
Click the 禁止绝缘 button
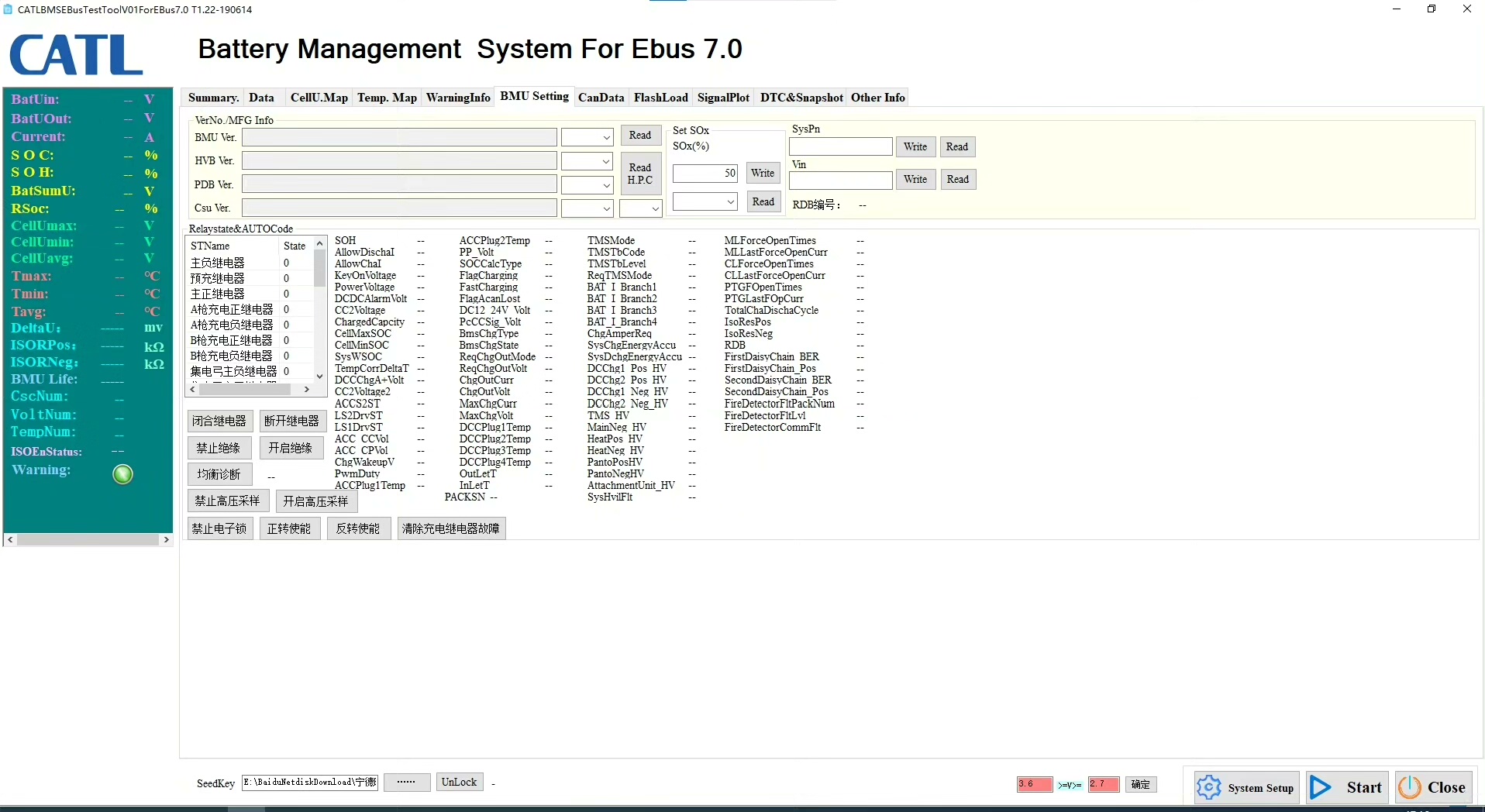coord(219,449)
